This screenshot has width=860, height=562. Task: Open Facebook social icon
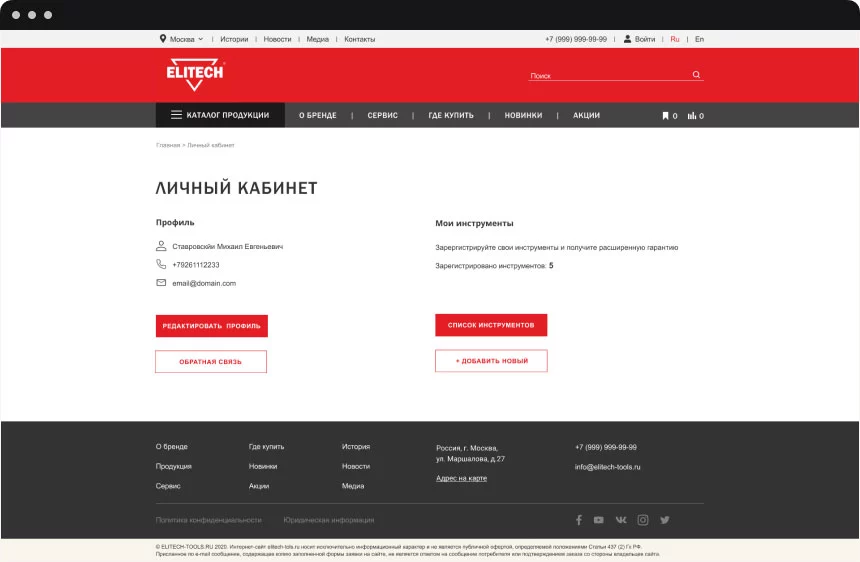tap(579, 520)
